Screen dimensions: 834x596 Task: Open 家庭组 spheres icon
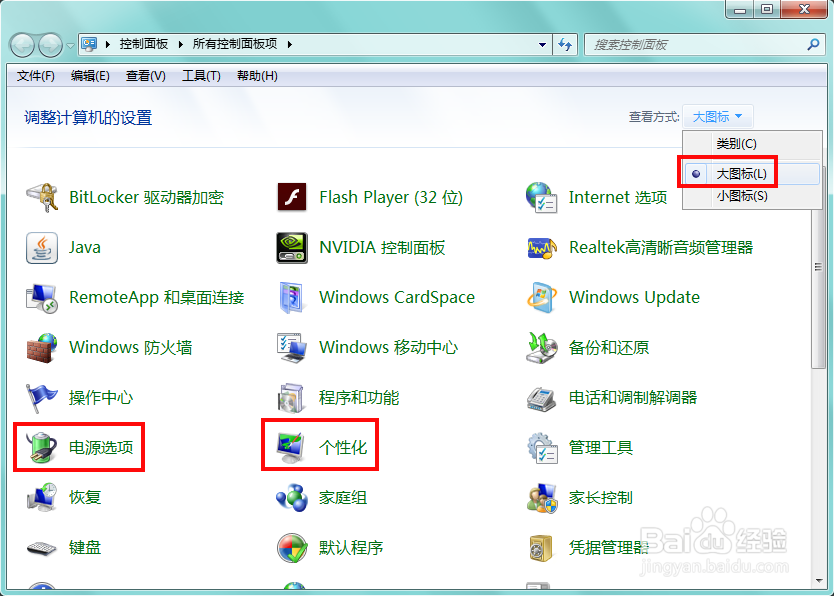pyautogui.click(x=291, y=498)
